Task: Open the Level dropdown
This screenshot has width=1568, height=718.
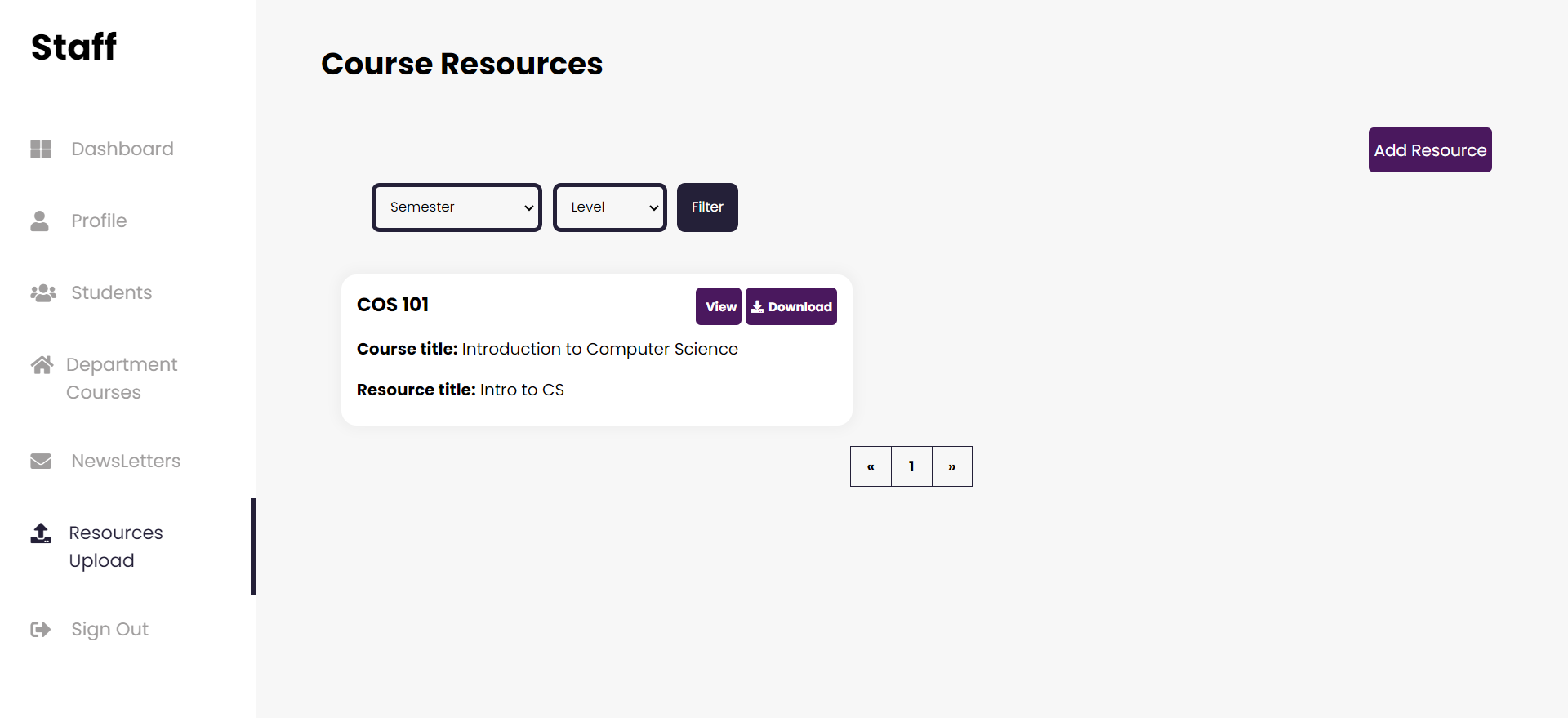Action: (609, 207)
